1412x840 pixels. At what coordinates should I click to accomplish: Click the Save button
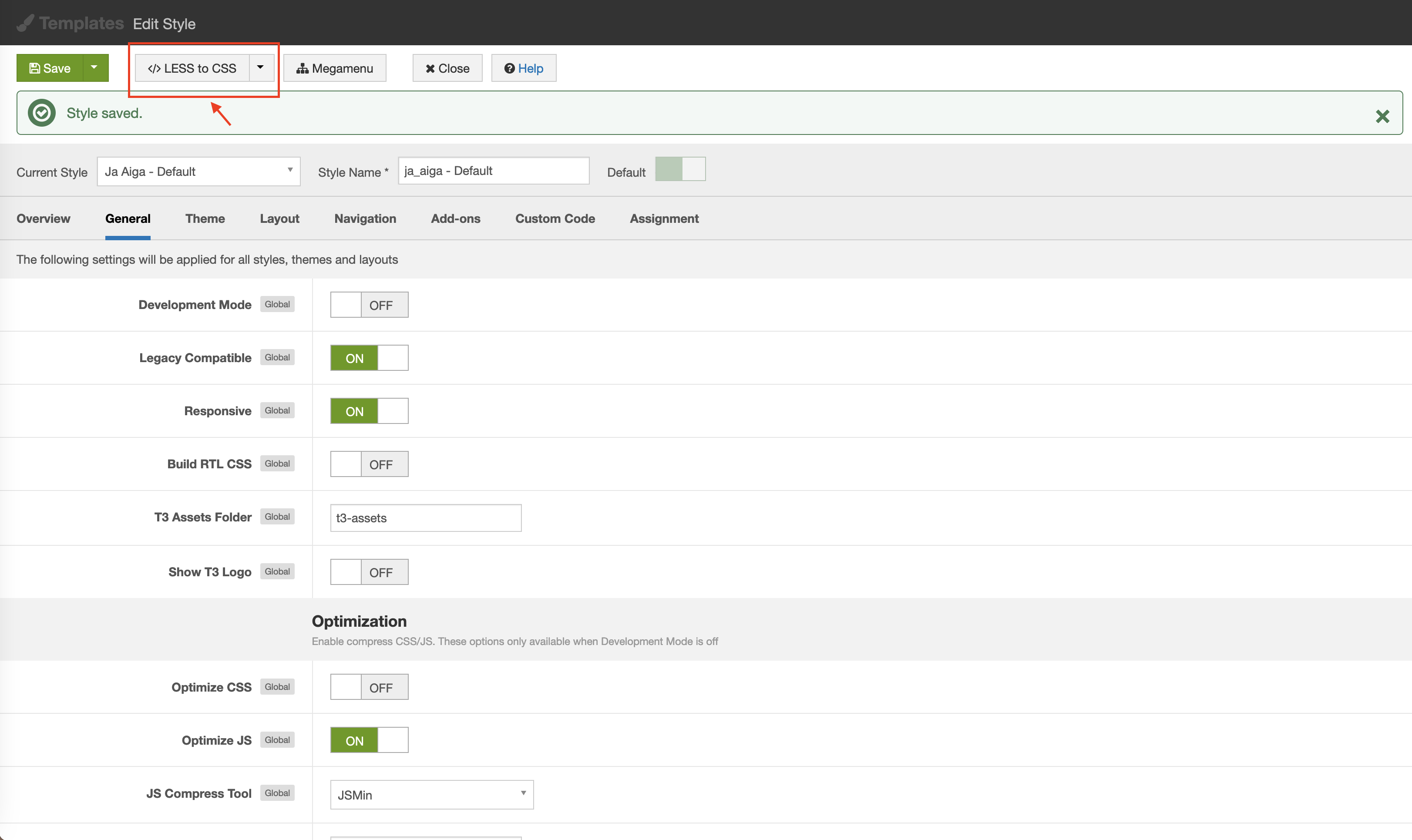pyautogui.click(x=50, y=68)
